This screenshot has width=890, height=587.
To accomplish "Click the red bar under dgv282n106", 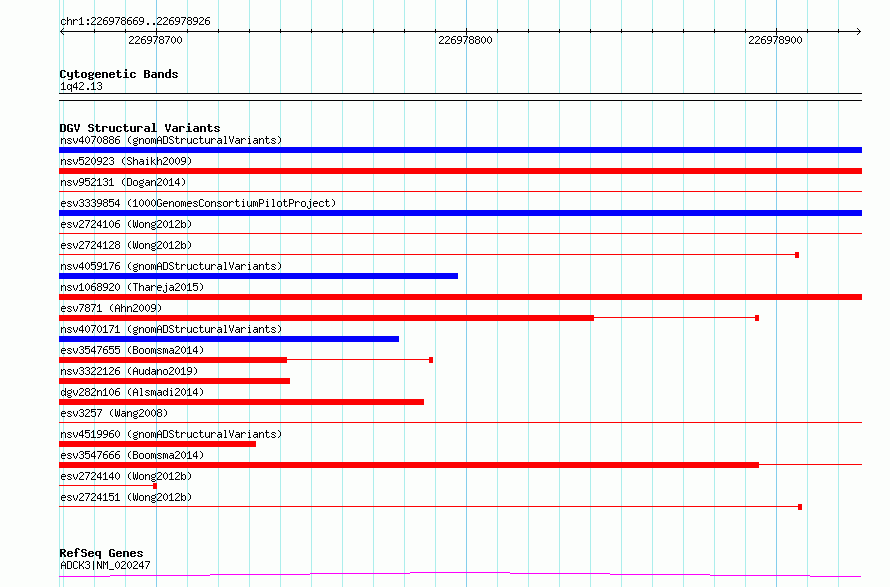I will click(x=241, y=402).
